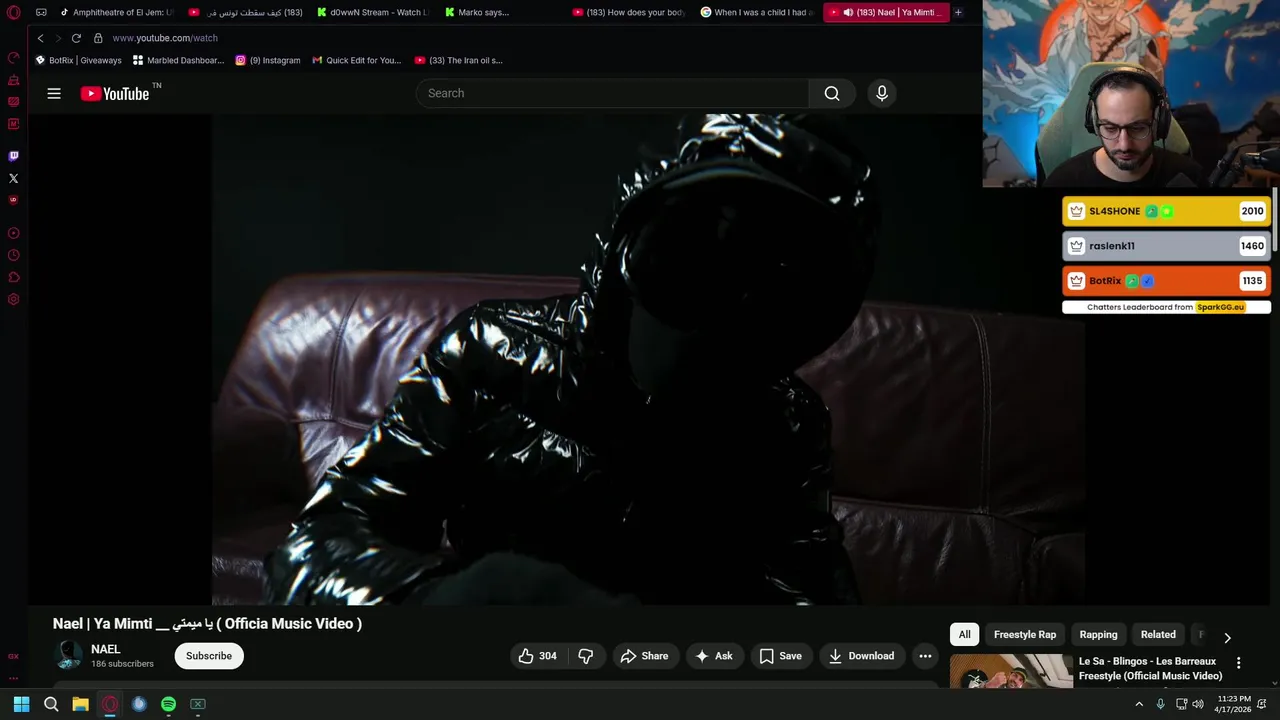Go back to the previous page

point(40,38)
